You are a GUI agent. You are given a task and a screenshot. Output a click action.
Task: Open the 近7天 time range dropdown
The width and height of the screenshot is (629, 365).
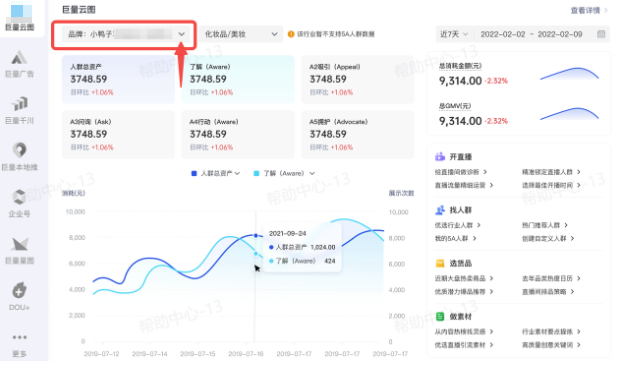tap(454, 34)
